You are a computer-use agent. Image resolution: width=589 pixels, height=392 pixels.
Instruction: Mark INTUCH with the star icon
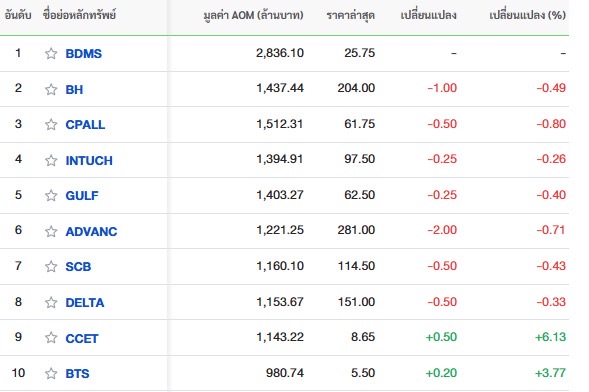(x=51, y=160)
